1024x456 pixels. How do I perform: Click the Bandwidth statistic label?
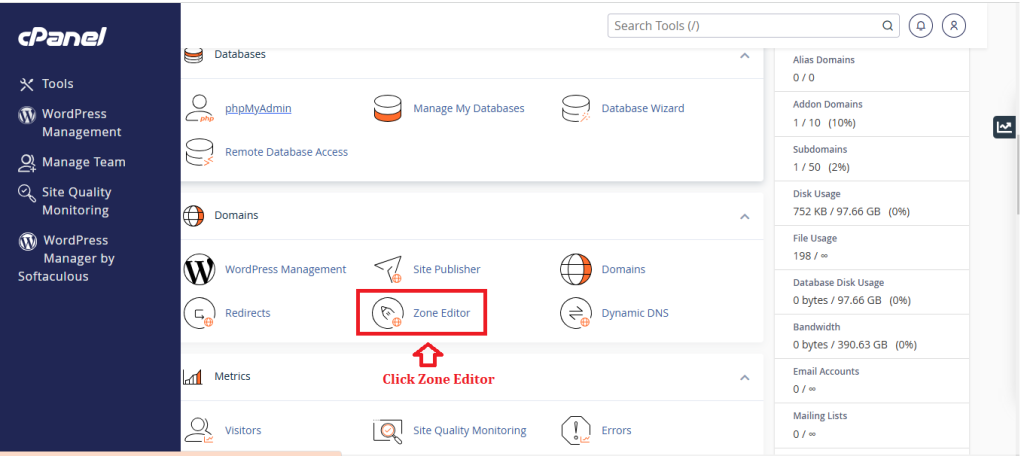pyautogui.click(x=816, y=327)
